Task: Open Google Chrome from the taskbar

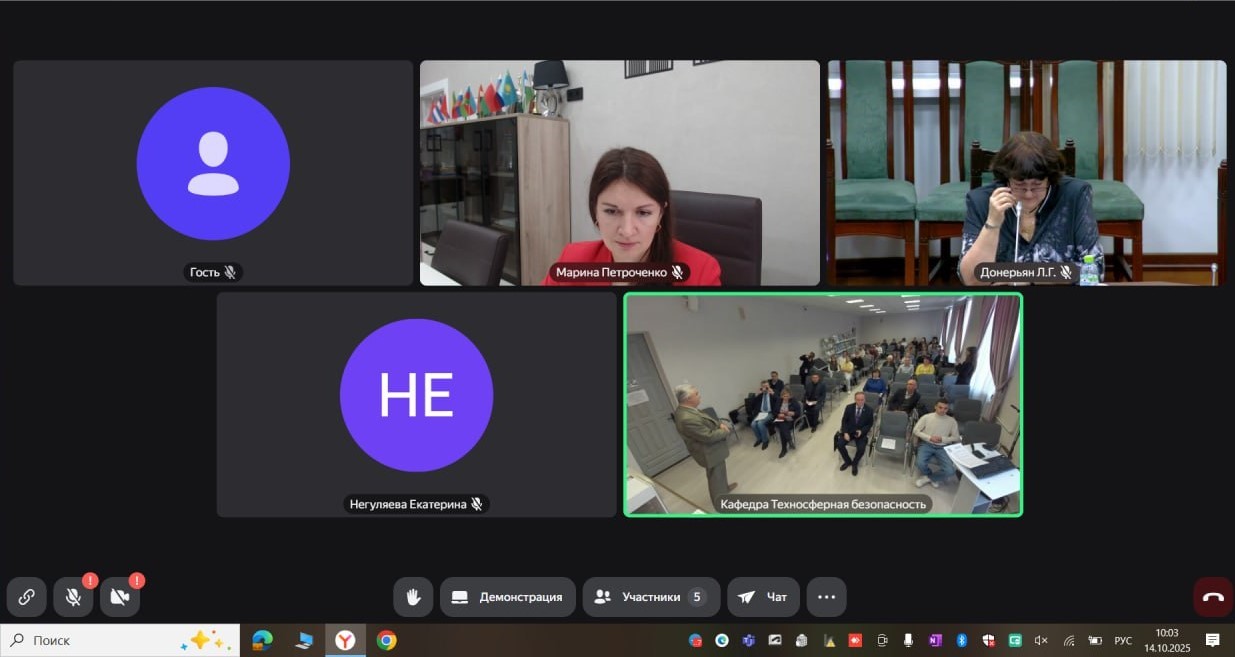Action: pyautogui.click(x=387, y=640)
